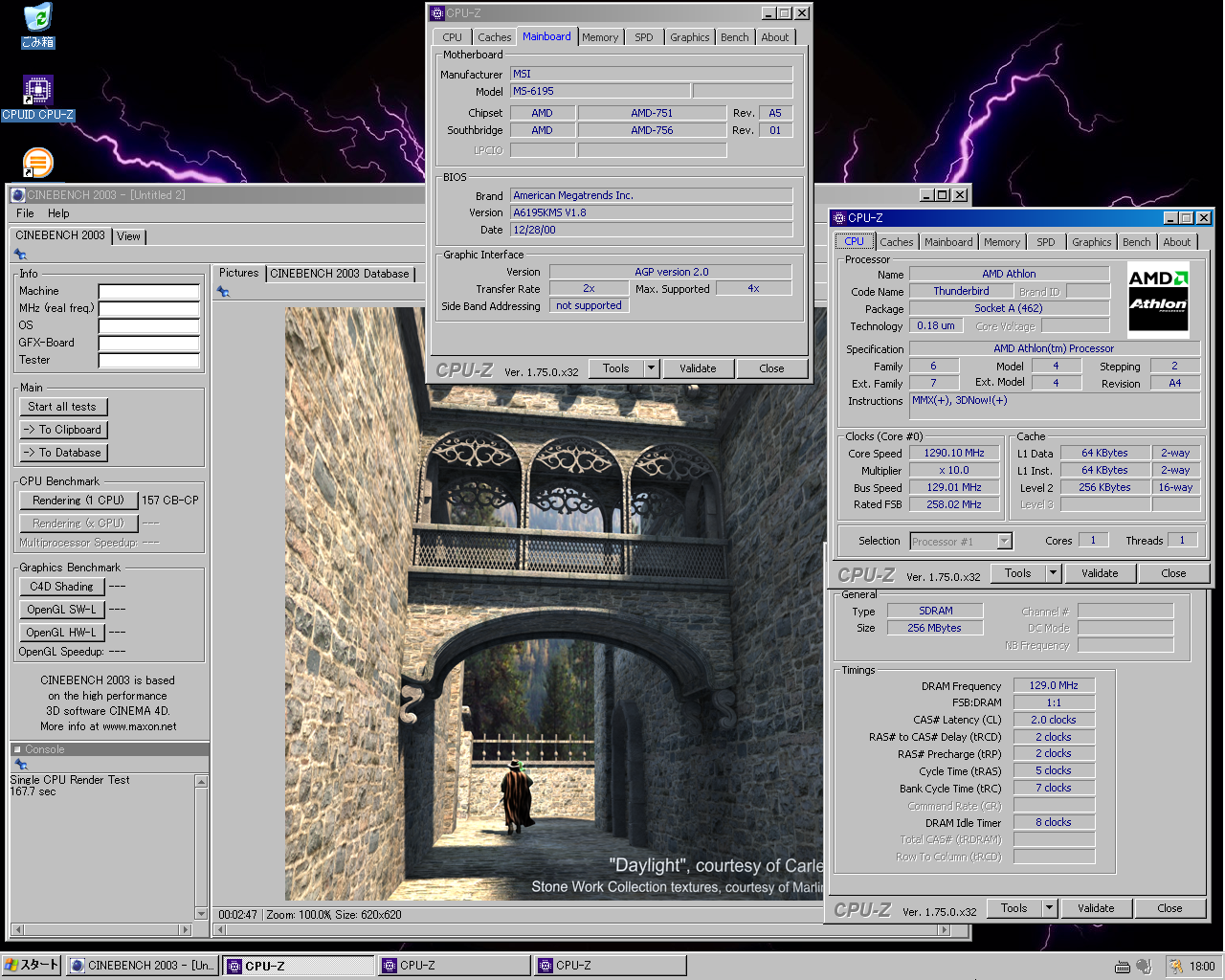Image resolution: width=1225 pixels, height=980 pixels.
Task: Click the console vertical scrollbar up arrow
Action: [201, 782]
